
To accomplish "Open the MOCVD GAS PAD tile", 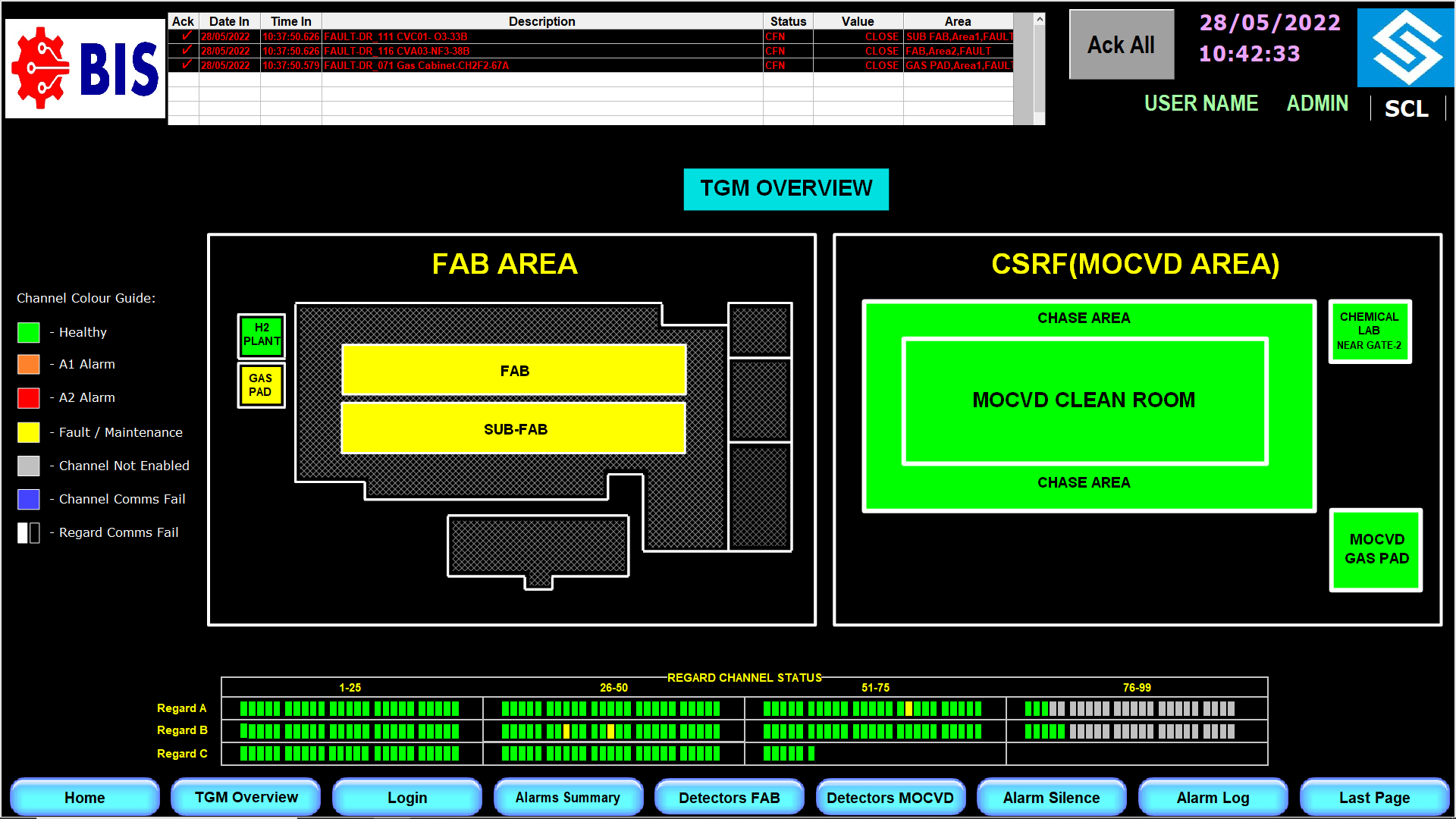I will [x=1376, y=550].
